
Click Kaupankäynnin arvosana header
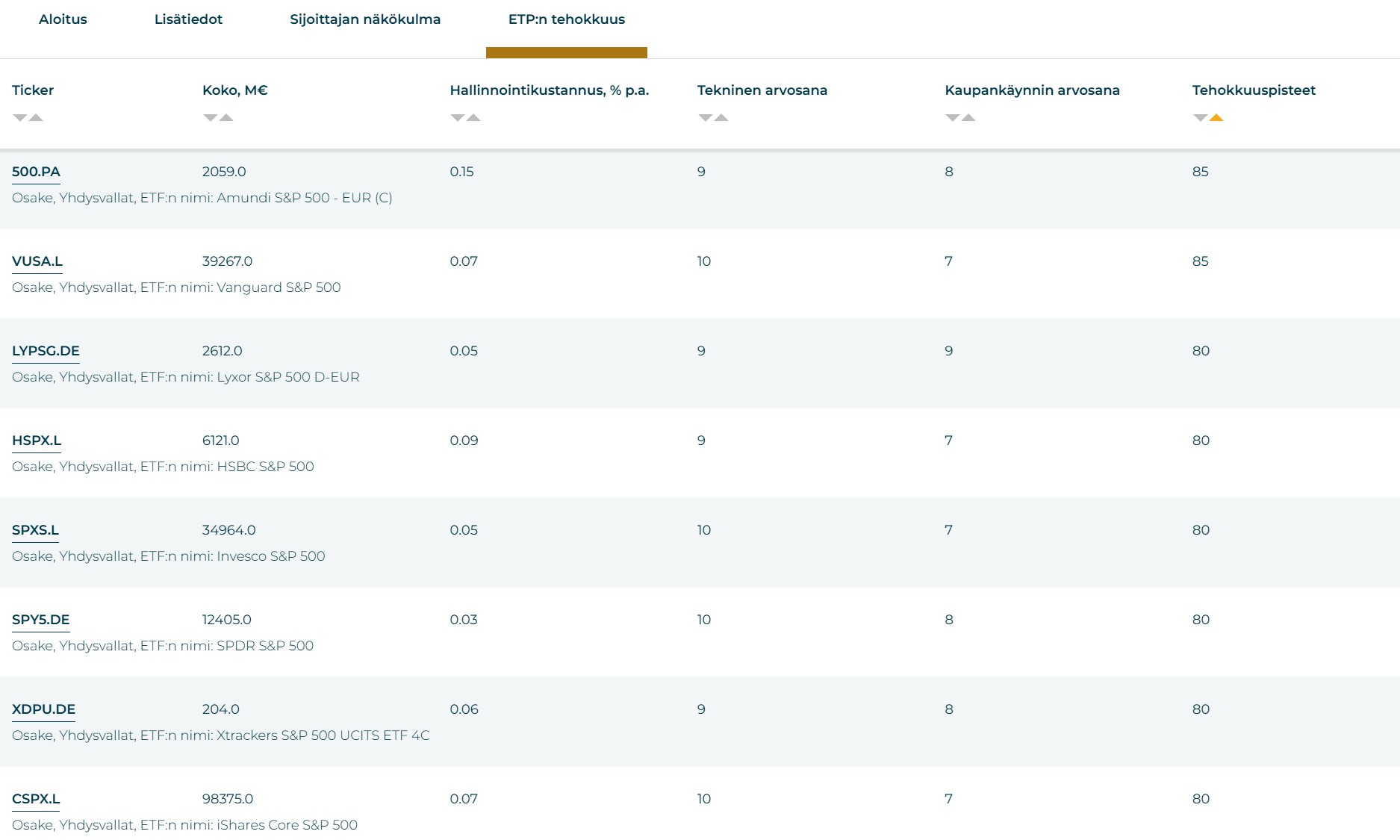[x=1033, y=90]
